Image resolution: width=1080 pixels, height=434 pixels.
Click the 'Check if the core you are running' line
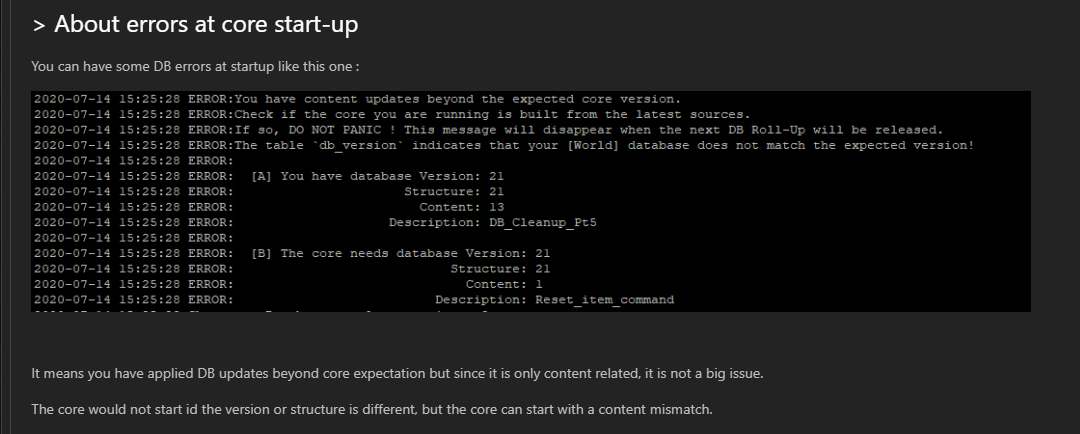(392, 114)
